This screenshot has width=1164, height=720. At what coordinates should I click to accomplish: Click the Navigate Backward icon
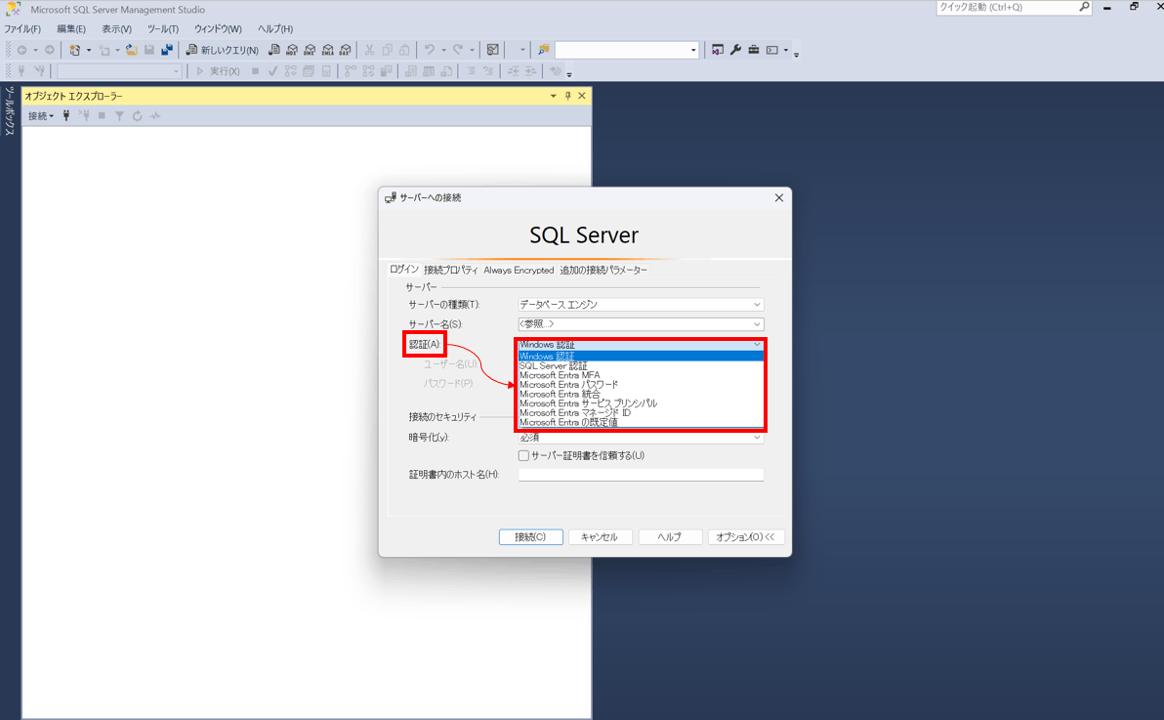coord(22,50)
